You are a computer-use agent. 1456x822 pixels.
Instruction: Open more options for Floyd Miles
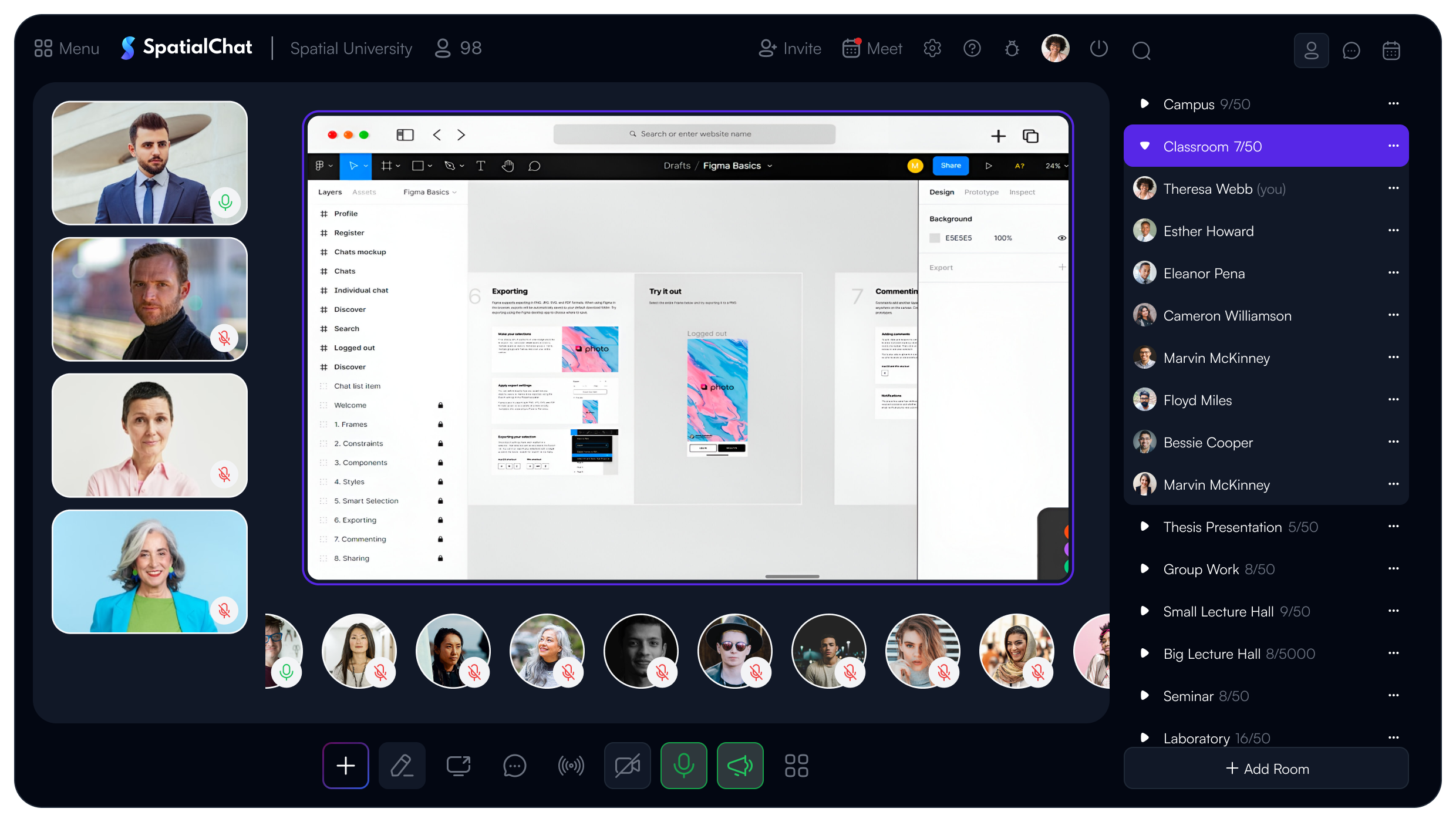(x=1393, y=399)
